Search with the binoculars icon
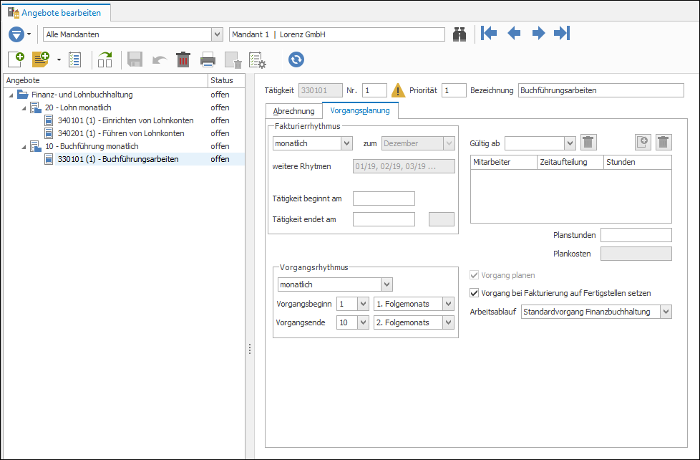This screenshot has height=460, width=700. pyautogui.click(x=459, y=34)
